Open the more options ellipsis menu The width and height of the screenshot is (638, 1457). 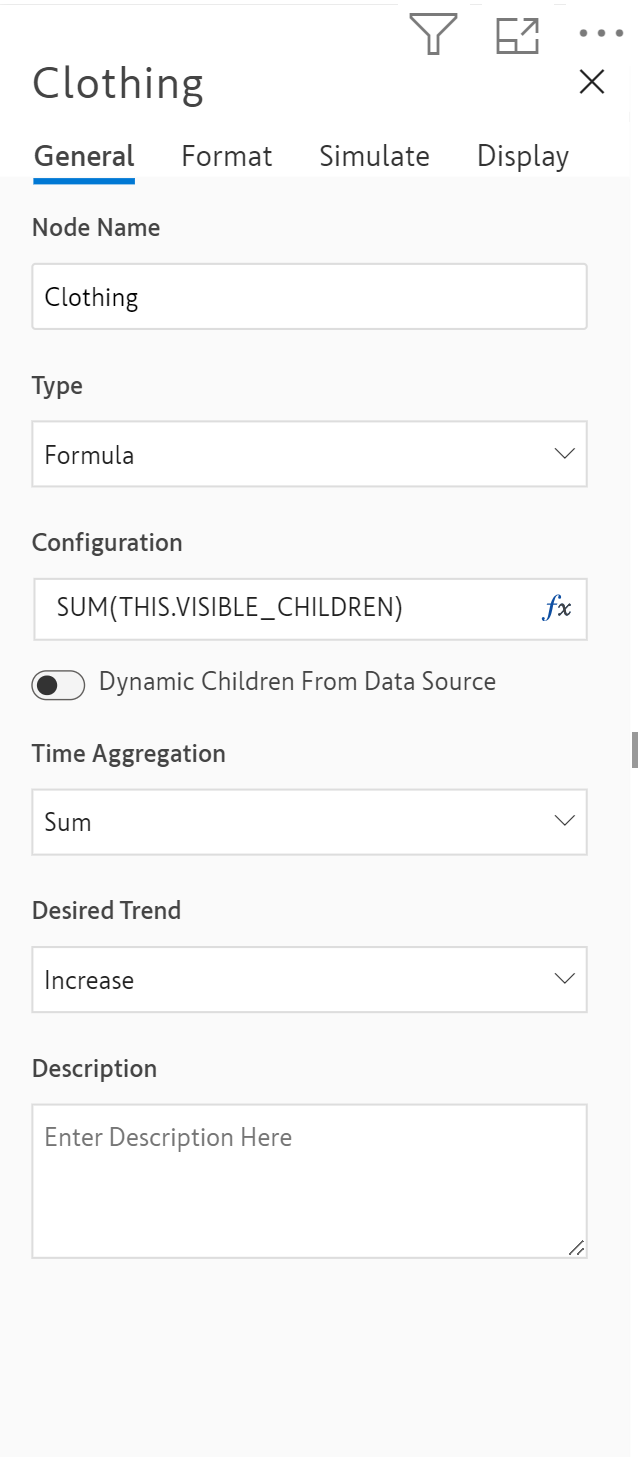click(600, 34)
